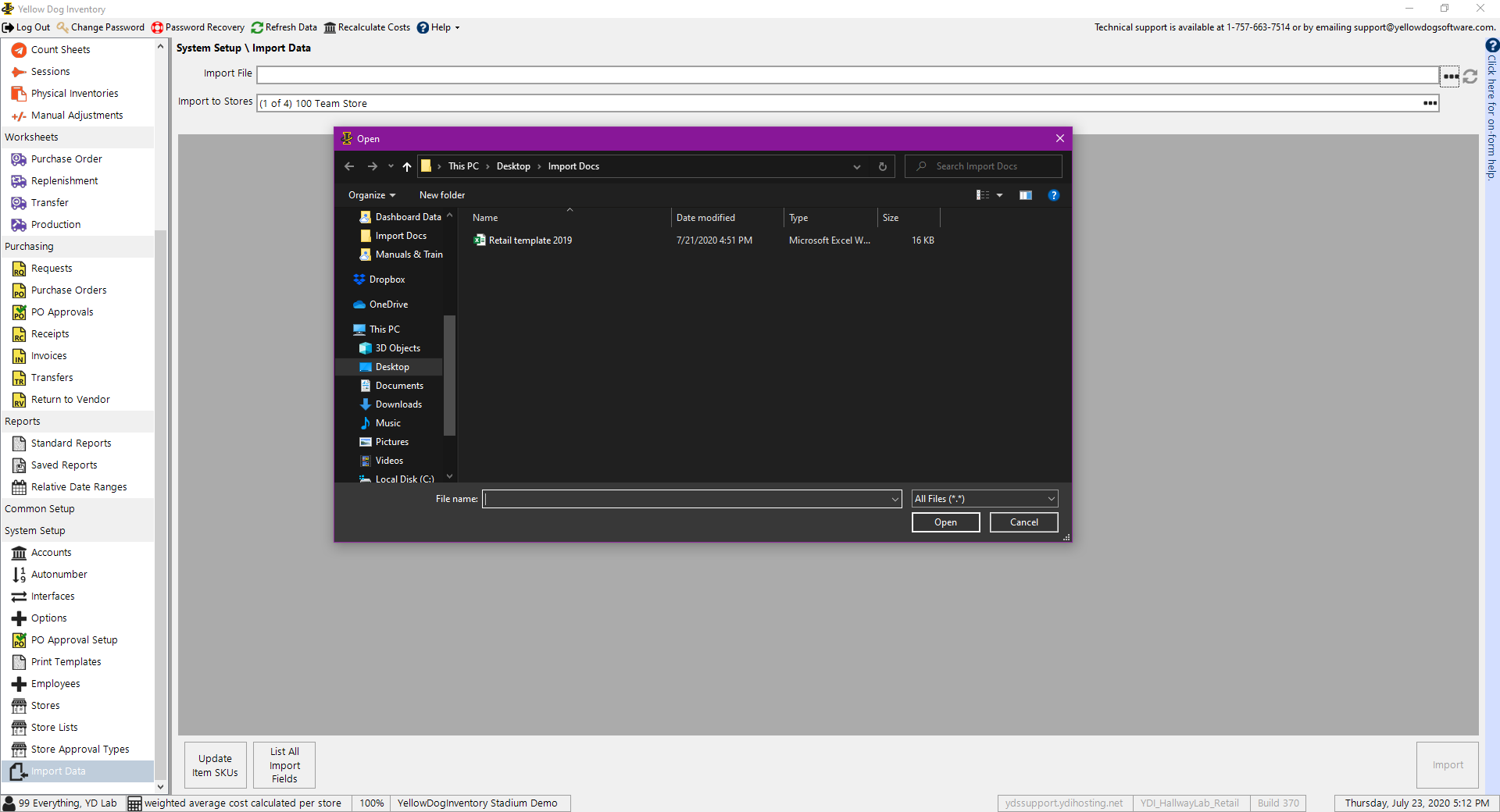Open Store Approval Types
Viewport: 1500px width, 812px height.
(x=80, y=749)
